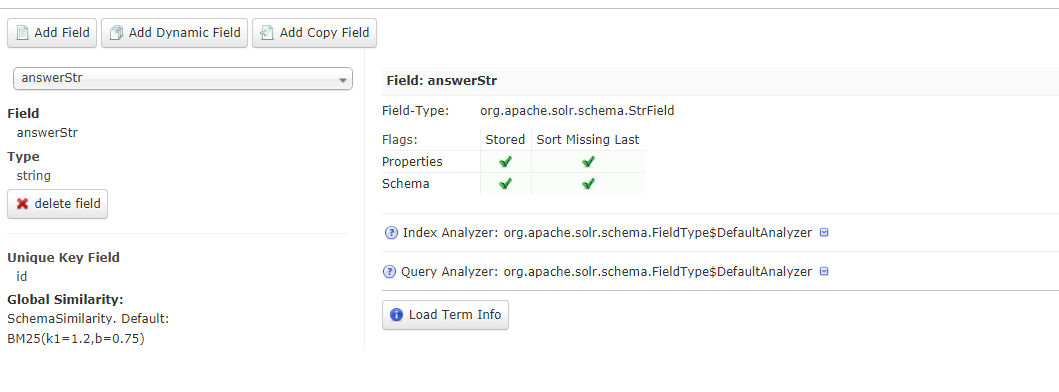Click the Add Field document icon
The image size is (1059, 392).
(22, 32)
